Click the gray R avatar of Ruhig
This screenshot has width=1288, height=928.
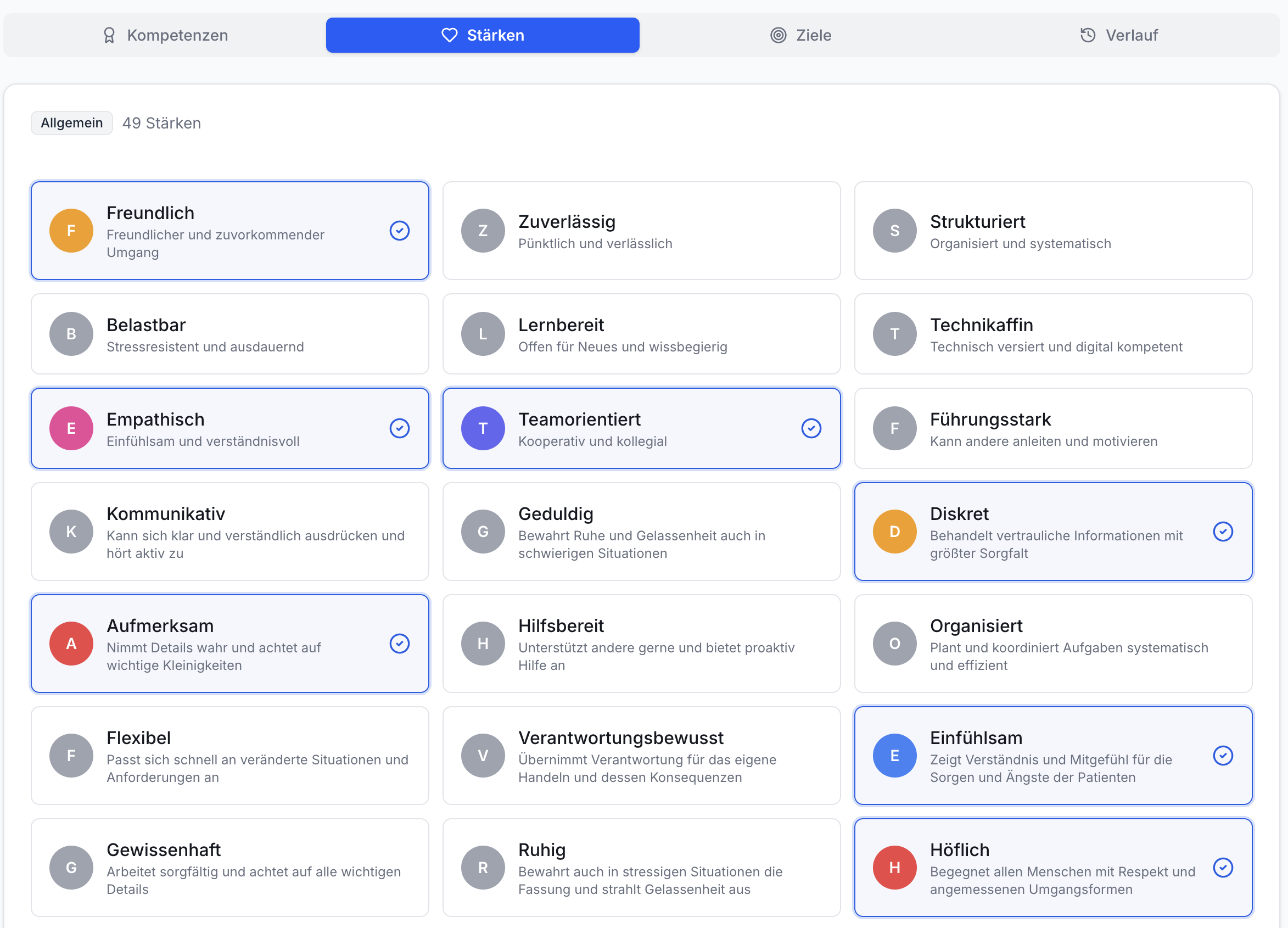pyautogui.click(x=483, y=867)
